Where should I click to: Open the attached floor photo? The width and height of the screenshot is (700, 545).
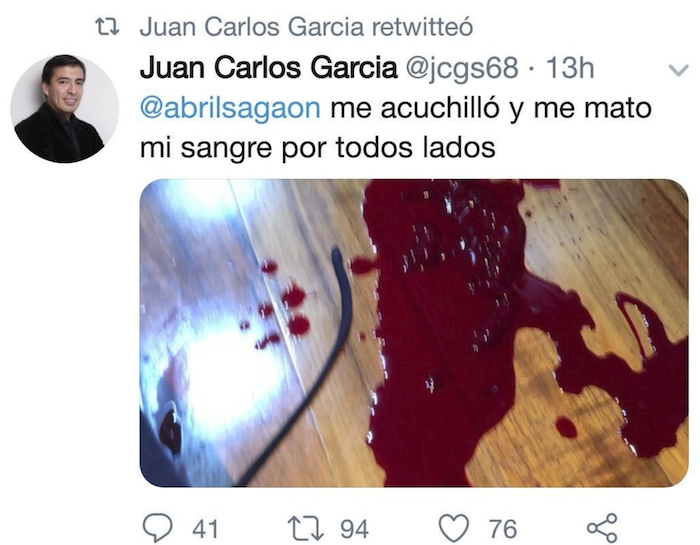point(414,333)
